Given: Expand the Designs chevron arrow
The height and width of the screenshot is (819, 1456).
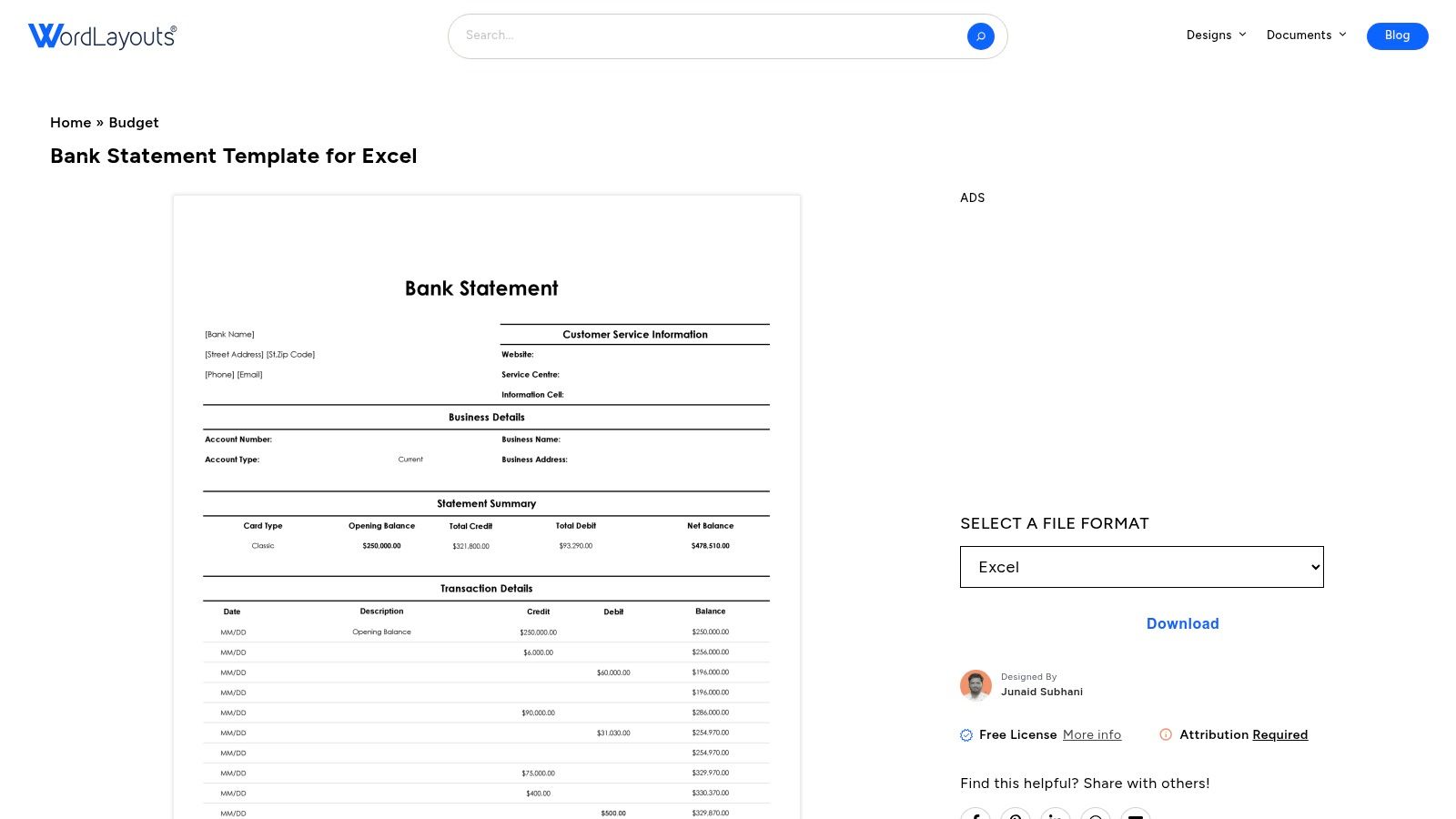Looking at the screenshot, I should (1242, 35).
